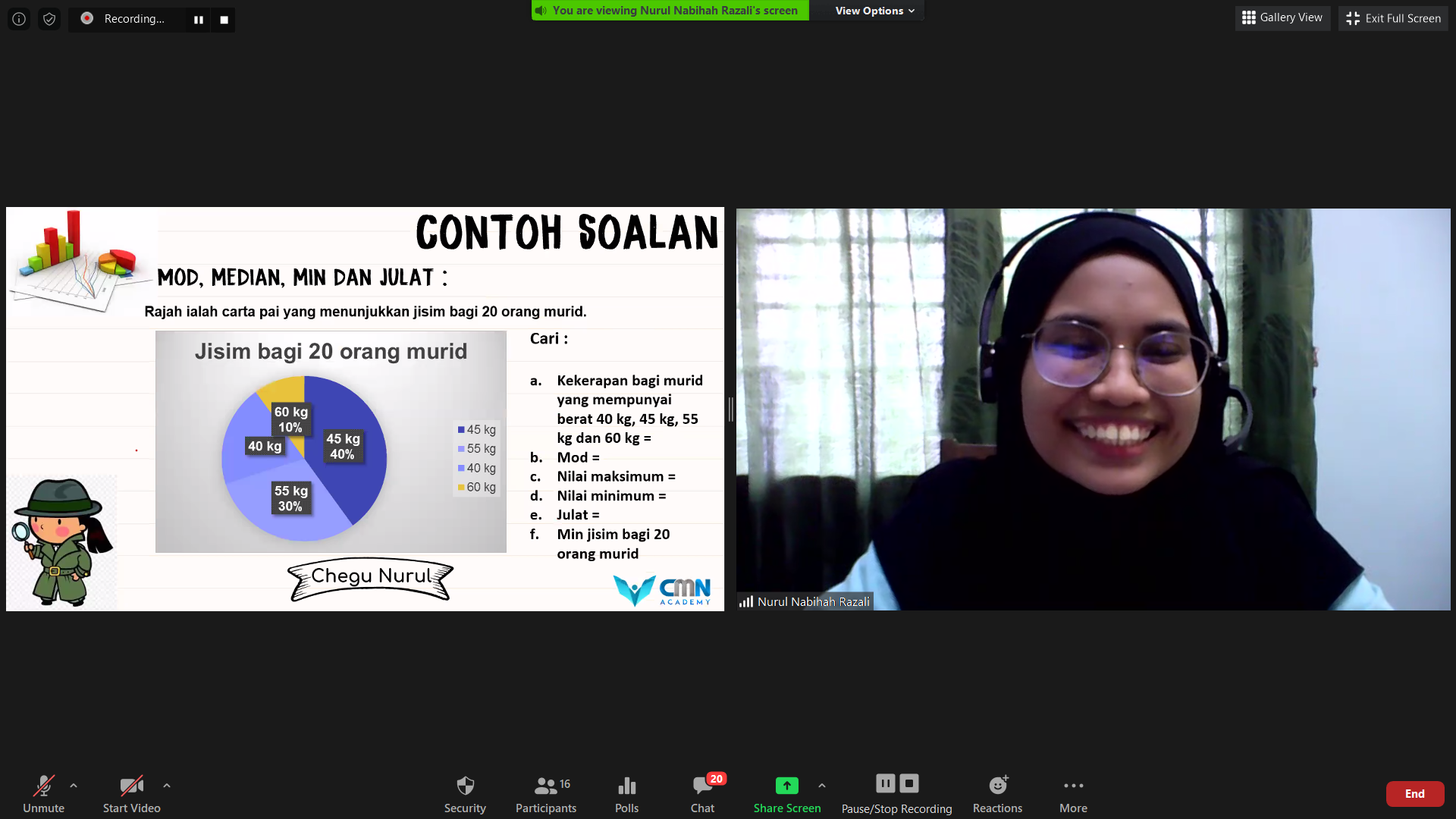Open the Reactions picker
Viewport: 1456px width, 819px height.
pyautogui.click(x=997, y=793)
